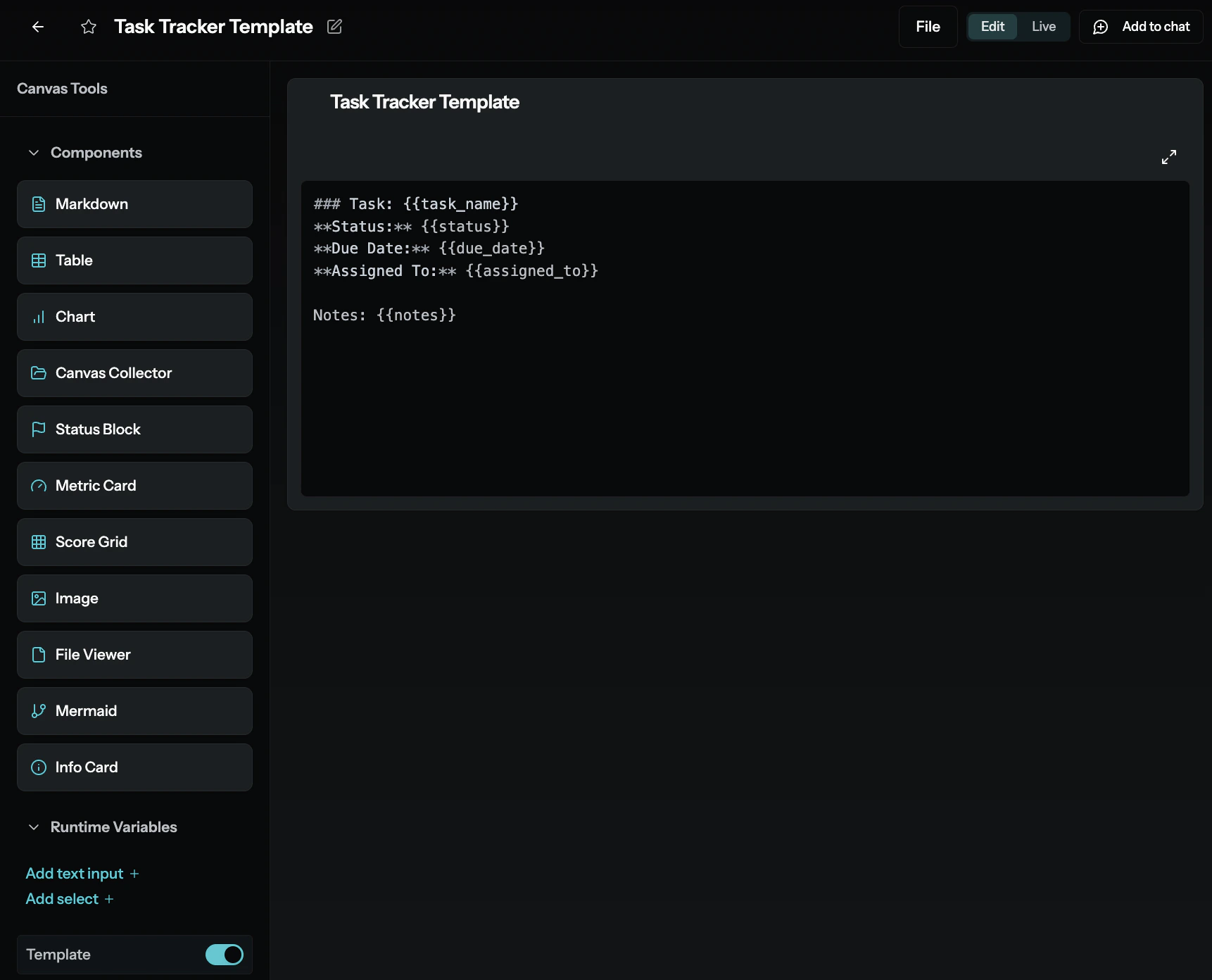Toggle the Template switch off
This screenshot has height=980, width=1212.
click(224, 955)
